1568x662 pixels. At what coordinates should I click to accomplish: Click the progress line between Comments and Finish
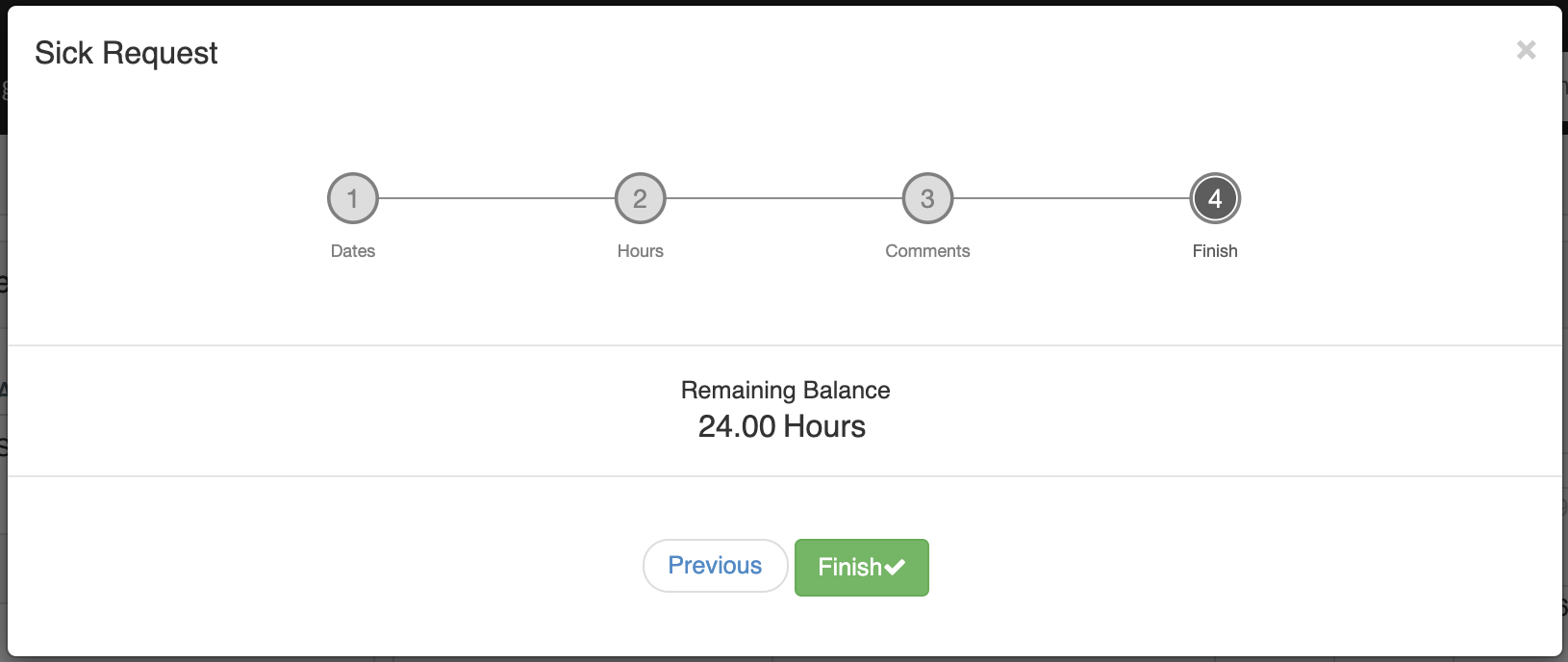1071,199
